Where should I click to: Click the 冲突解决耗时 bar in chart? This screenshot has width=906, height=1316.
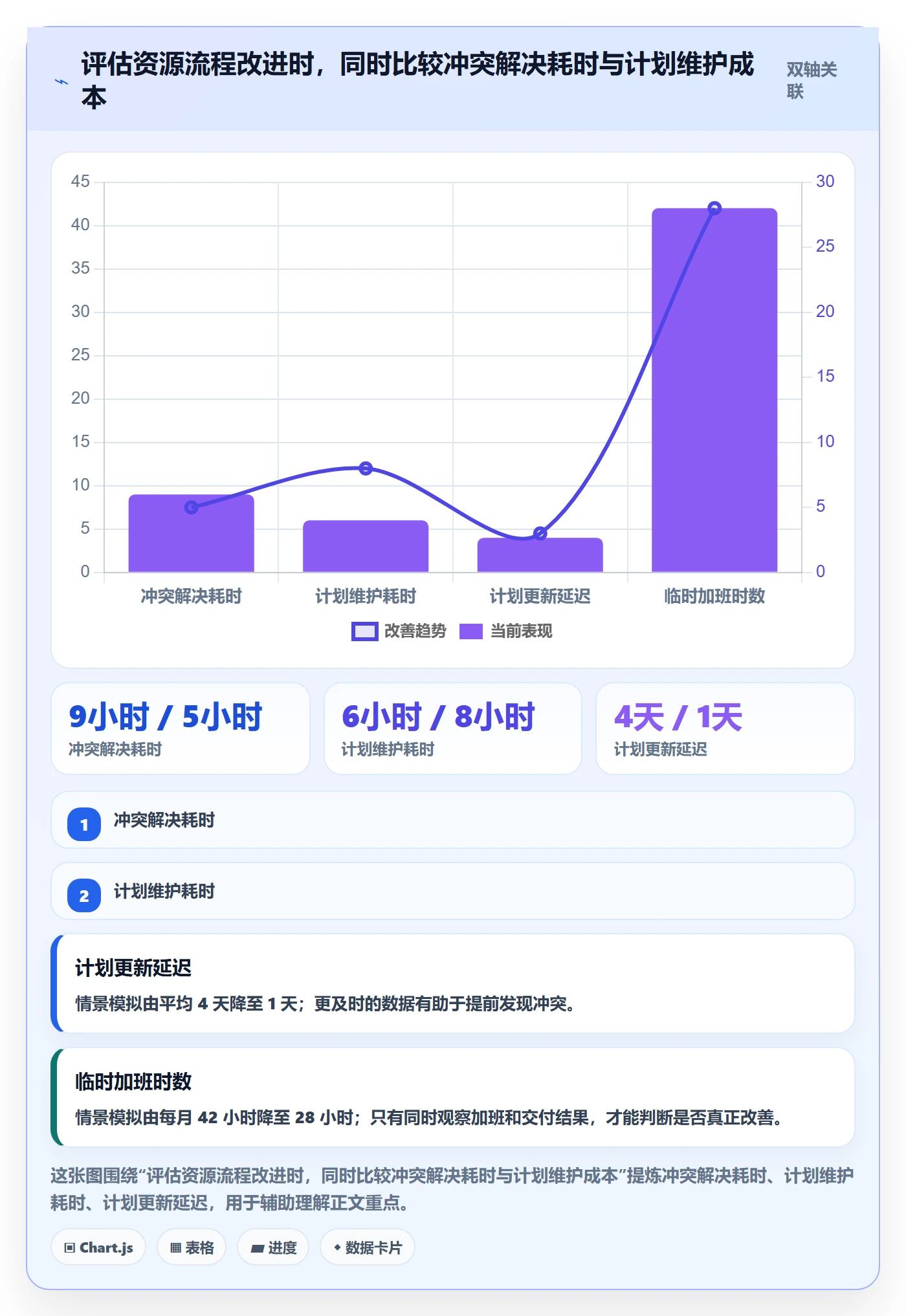192,533
